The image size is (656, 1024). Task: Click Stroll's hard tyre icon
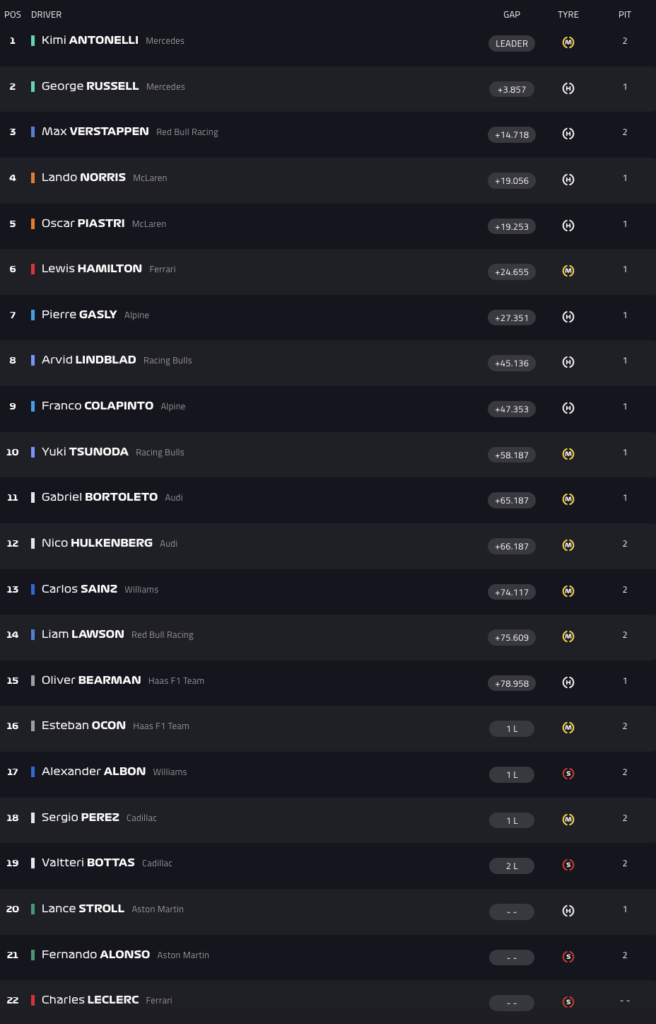coord(568,911)
